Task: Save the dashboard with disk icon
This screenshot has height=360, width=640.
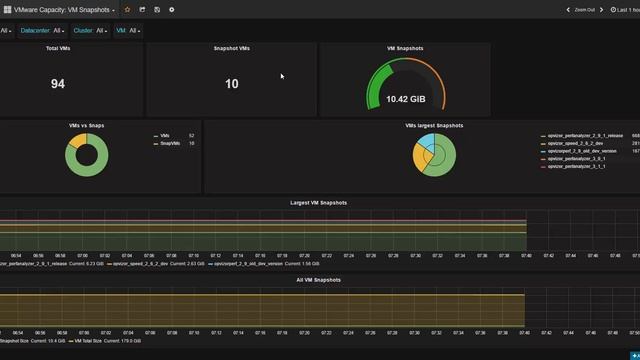Action: point(157,9)
